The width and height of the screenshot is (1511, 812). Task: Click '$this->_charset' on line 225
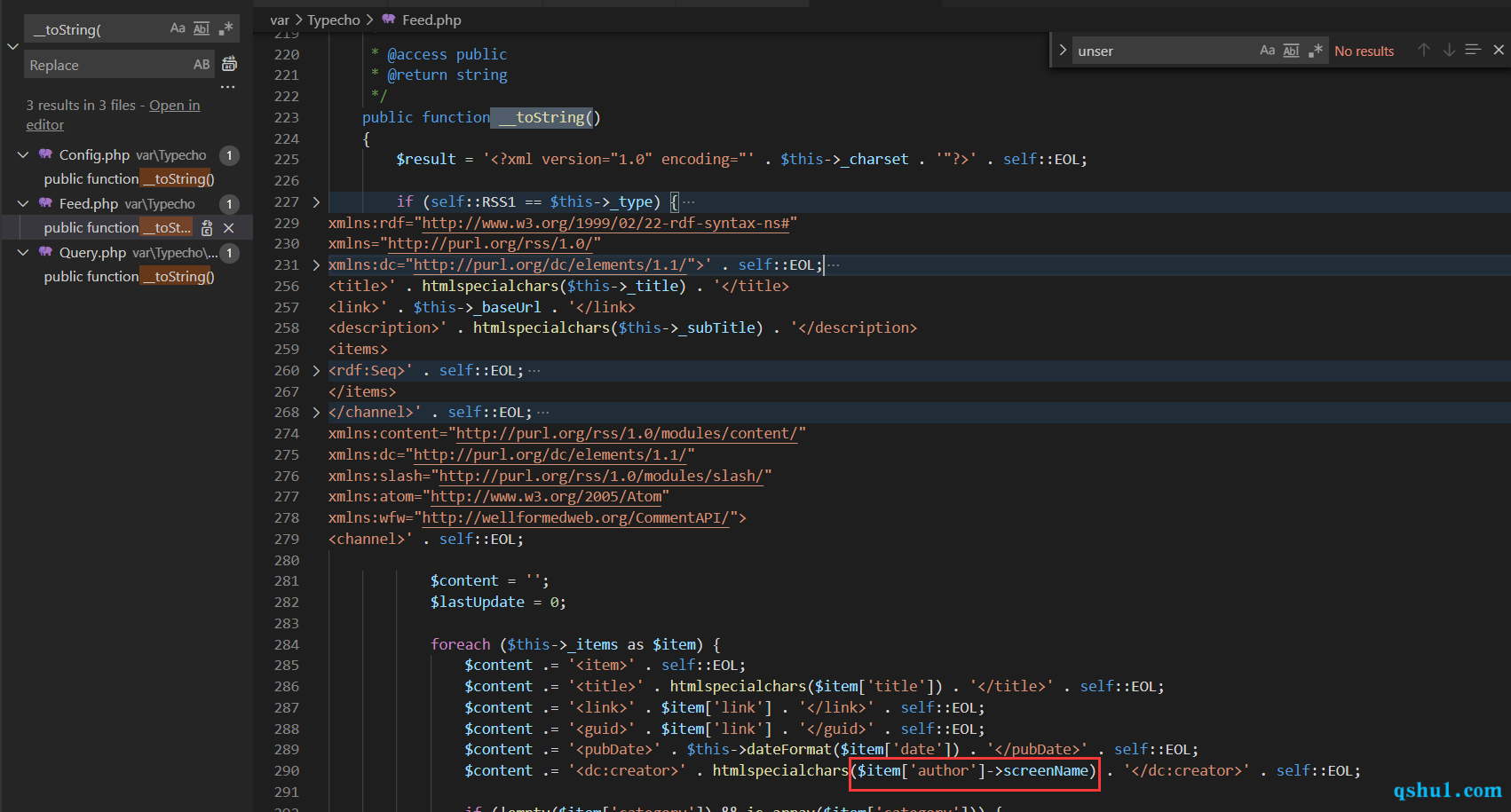pos(844,159)
